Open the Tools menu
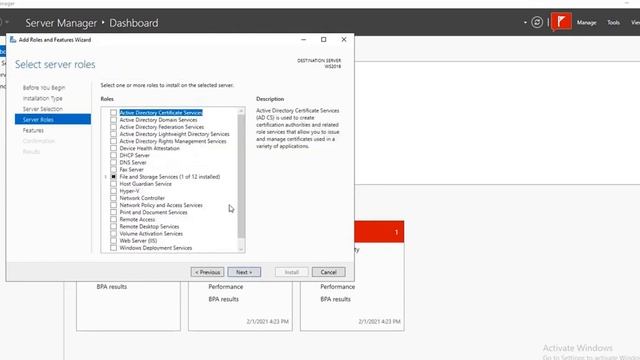Viewport: 640px width, 360px height. (x=613, y=22)
